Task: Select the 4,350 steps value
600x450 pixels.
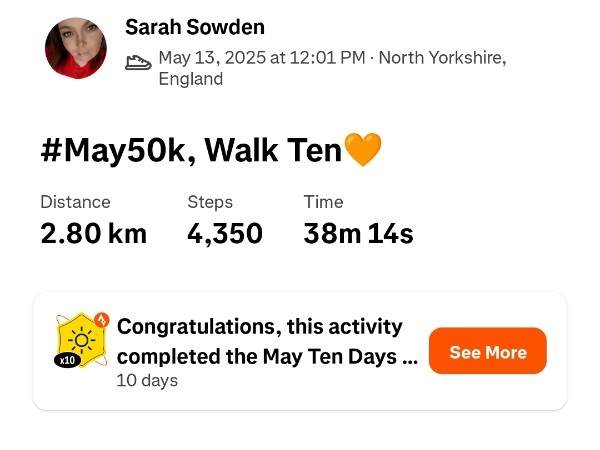Action: coord(225,234)
